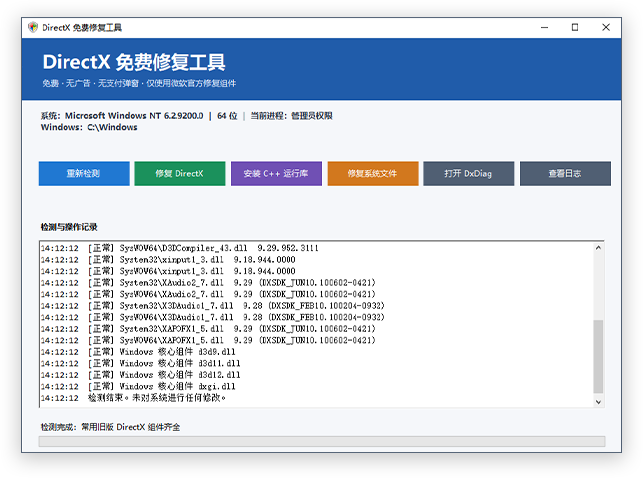This screenshot has height=478, width=643.
Task: Click the DirectX 免费修复工具 banner heading
Action: [134, 62]
